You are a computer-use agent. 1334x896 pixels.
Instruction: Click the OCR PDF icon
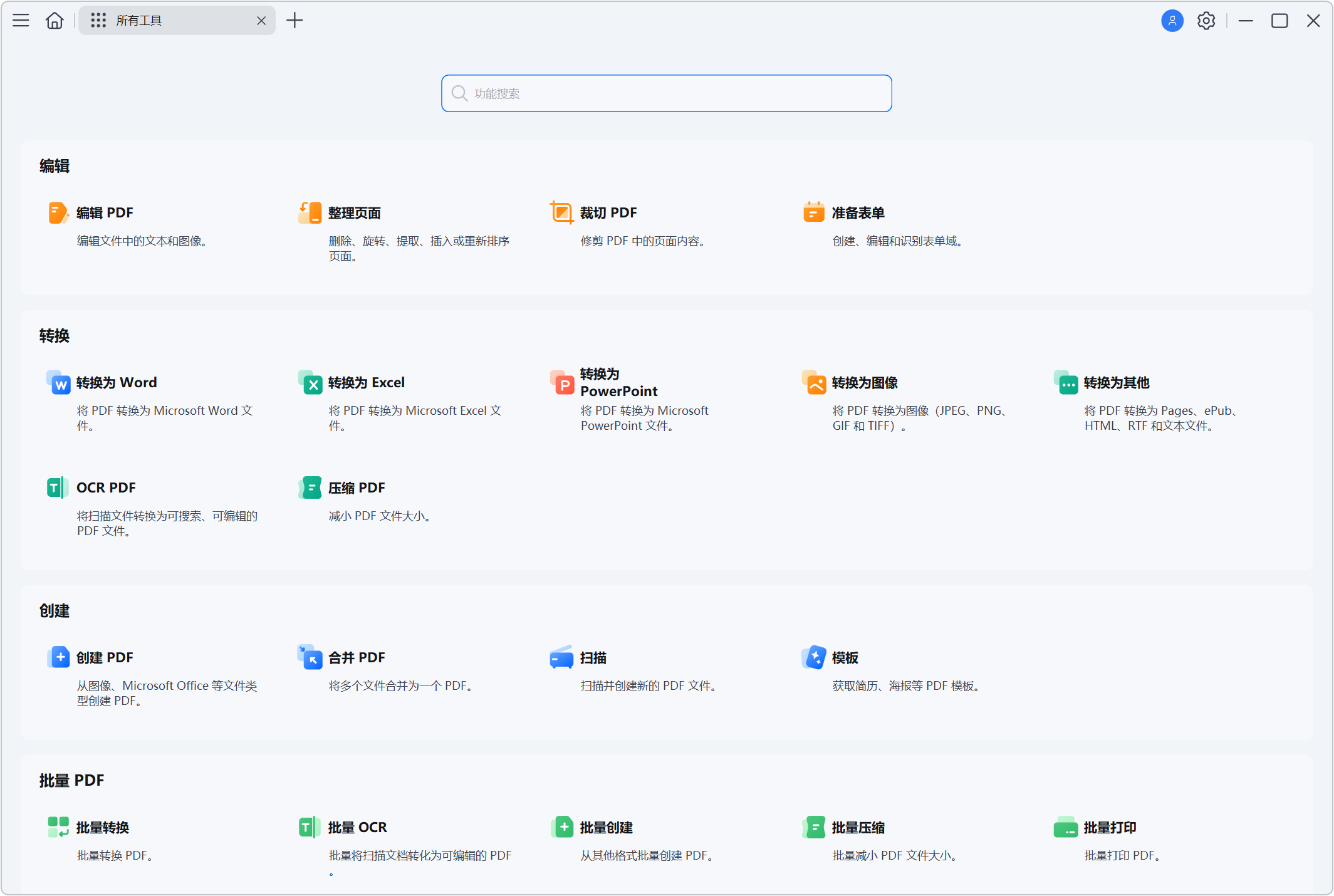click(58, 488)
